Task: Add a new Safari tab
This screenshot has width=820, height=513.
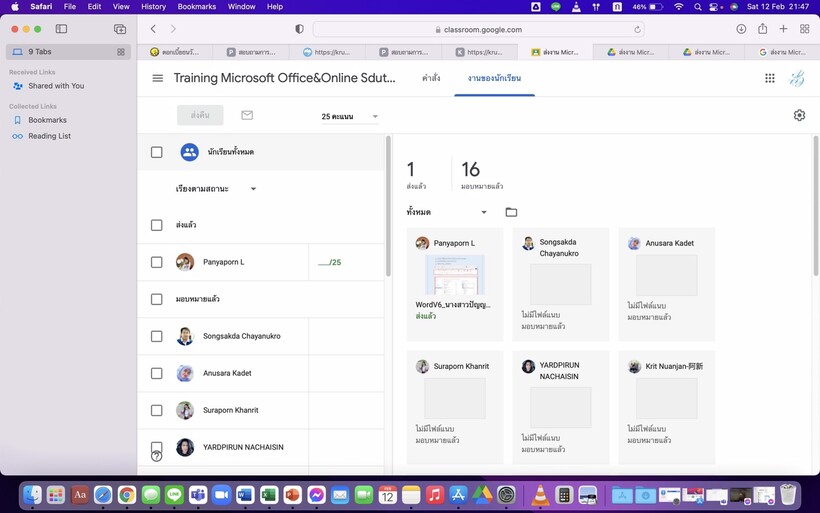Action: pyautogui.click(x=783, y=29)
